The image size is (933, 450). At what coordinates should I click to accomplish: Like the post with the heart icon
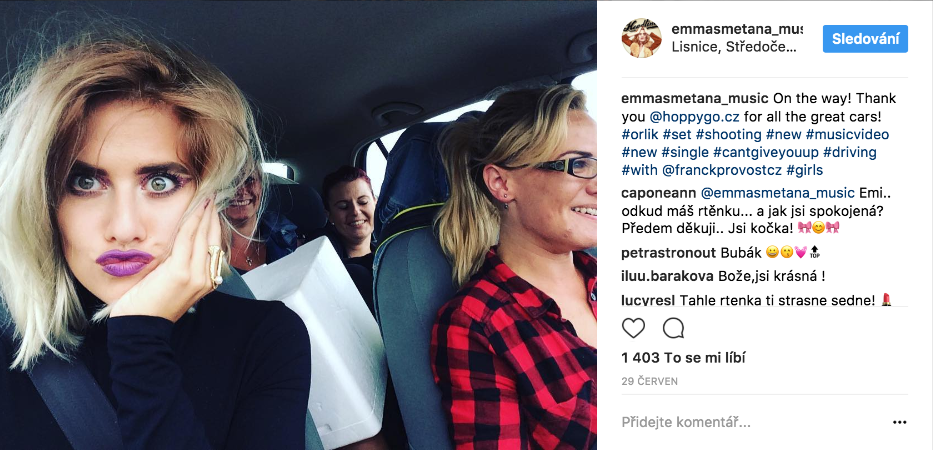click(x=633, y=328)
